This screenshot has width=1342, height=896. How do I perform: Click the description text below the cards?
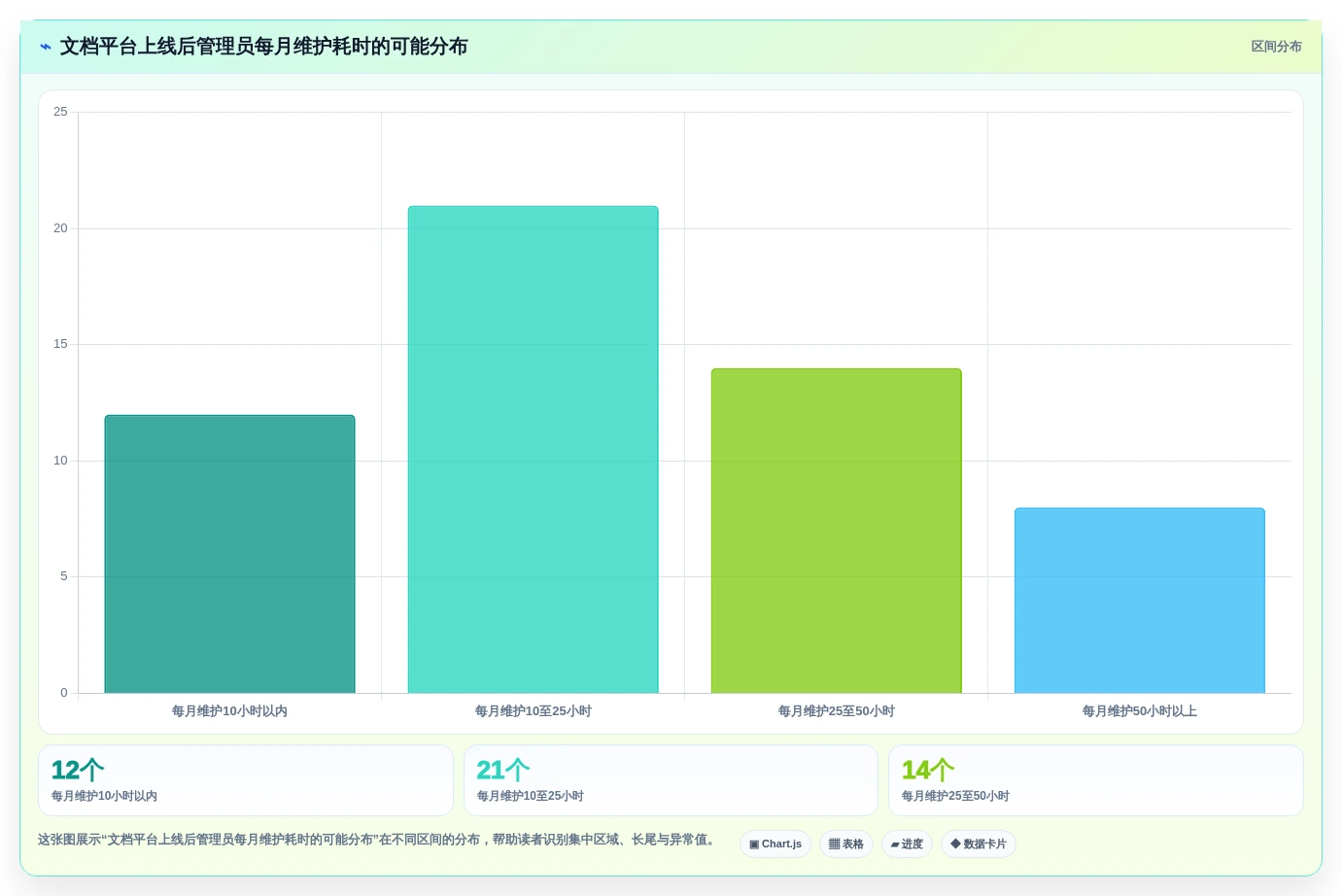(378, 840)
